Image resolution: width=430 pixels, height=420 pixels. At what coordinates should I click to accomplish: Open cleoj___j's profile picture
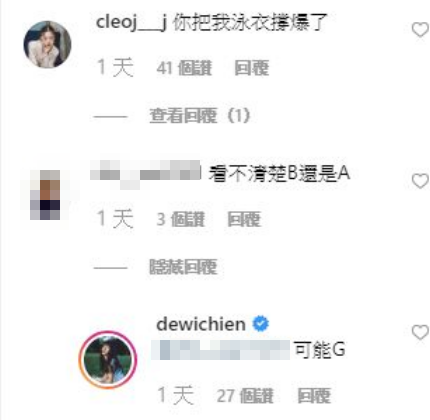pos(47,44)
